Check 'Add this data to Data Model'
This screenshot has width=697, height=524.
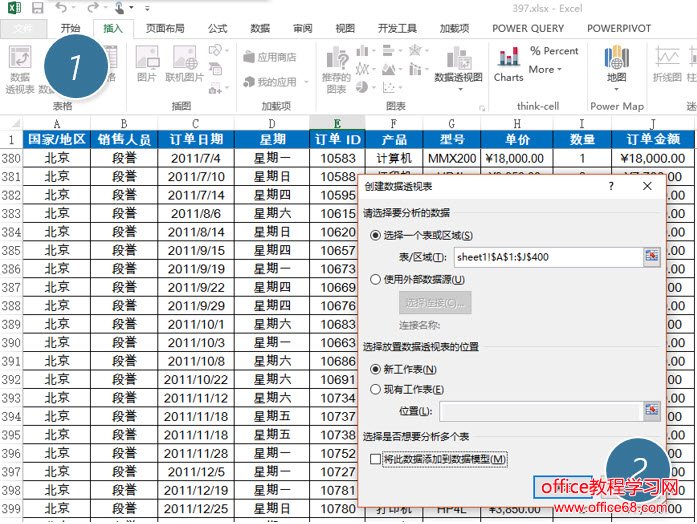[376, 459]
